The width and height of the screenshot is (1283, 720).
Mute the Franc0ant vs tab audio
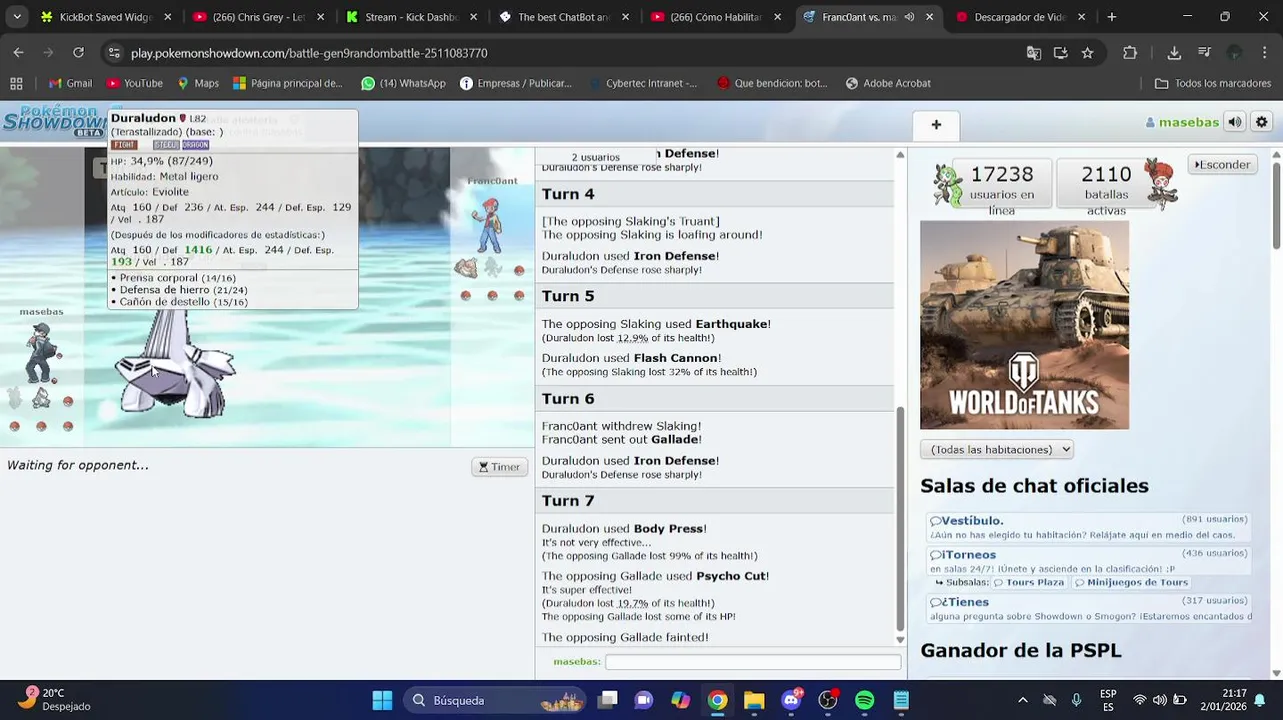(x=909, y=17)
